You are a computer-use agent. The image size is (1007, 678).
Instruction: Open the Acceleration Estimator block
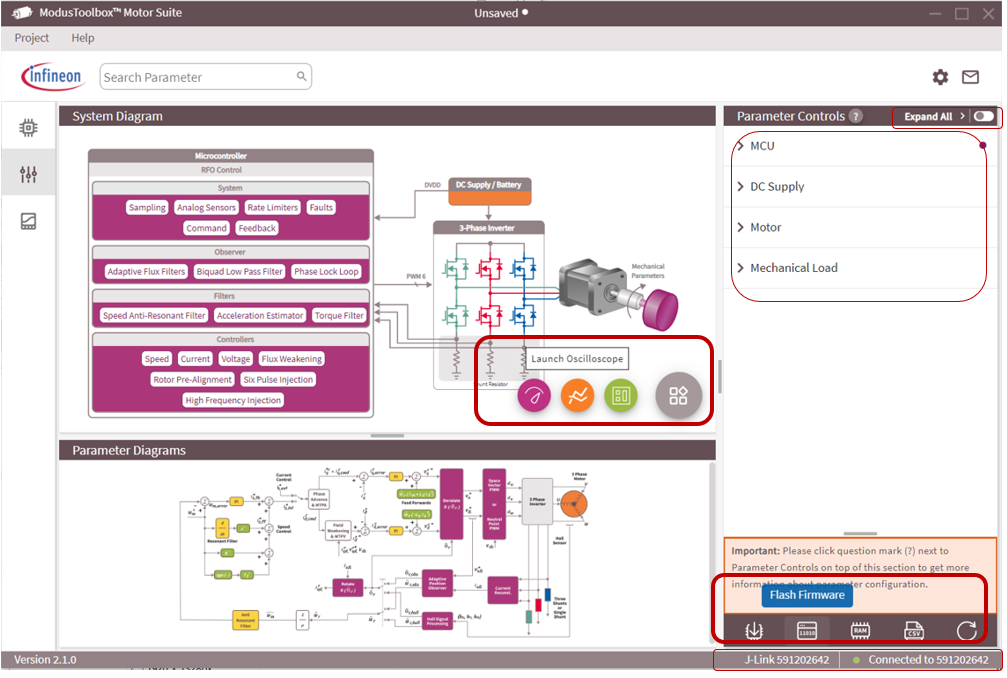click(x=259, y=315)
